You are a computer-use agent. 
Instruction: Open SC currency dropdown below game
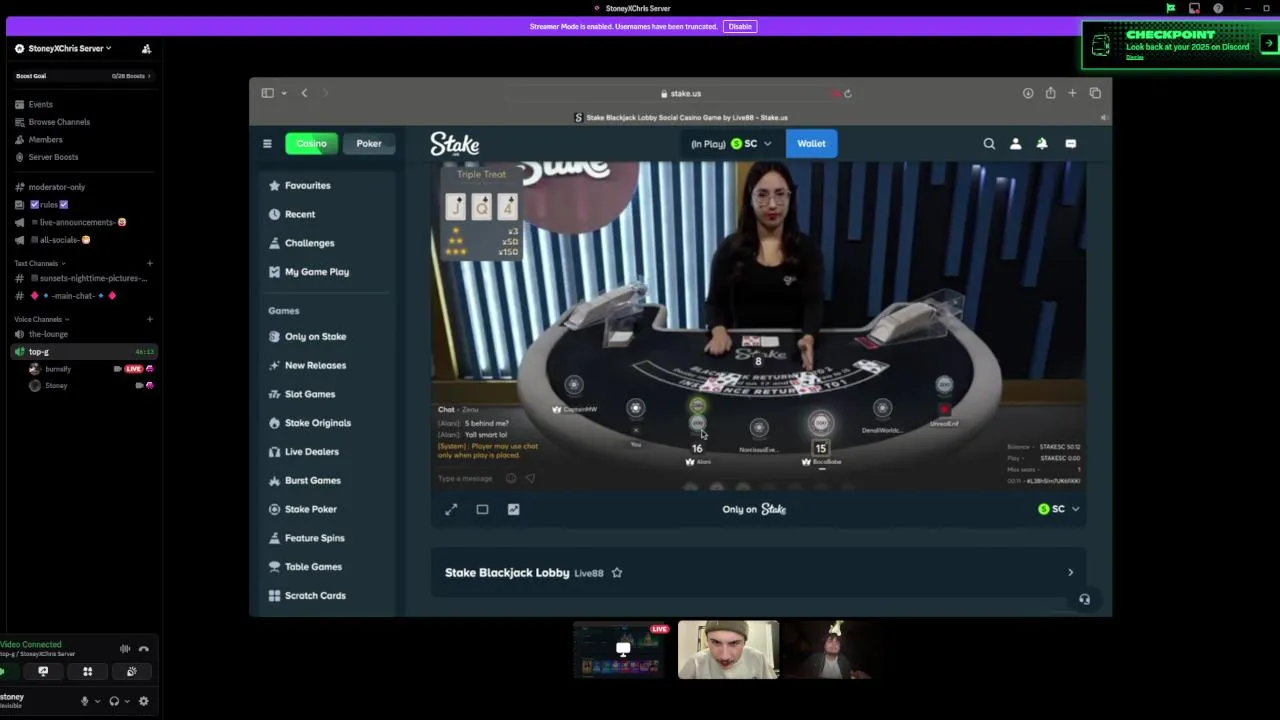pos(1059,509)
